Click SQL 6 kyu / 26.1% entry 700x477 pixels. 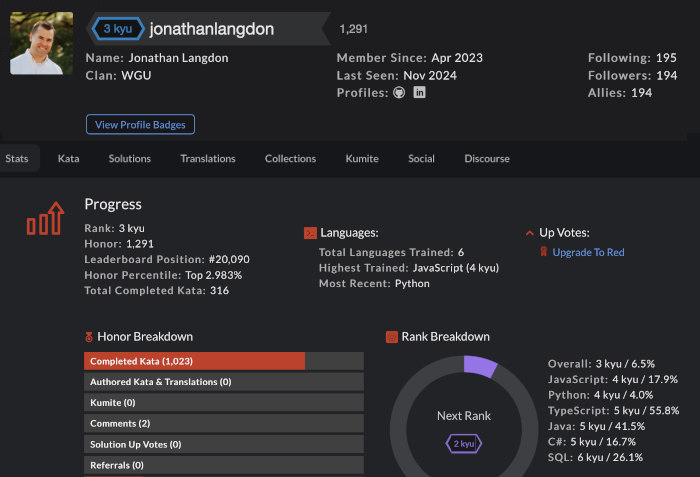596,457
